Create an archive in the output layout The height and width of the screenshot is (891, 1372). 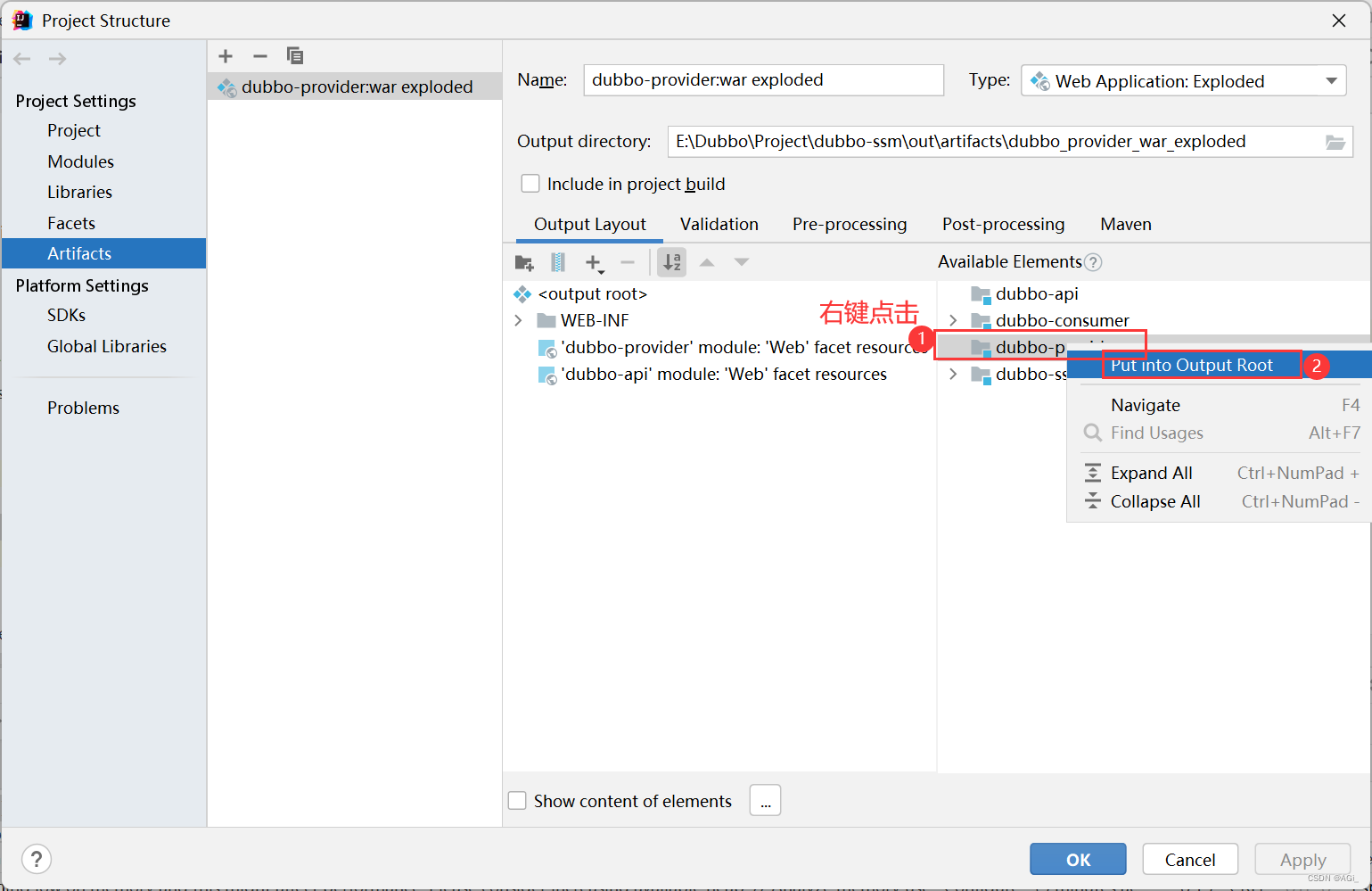[x=558, y=262]
